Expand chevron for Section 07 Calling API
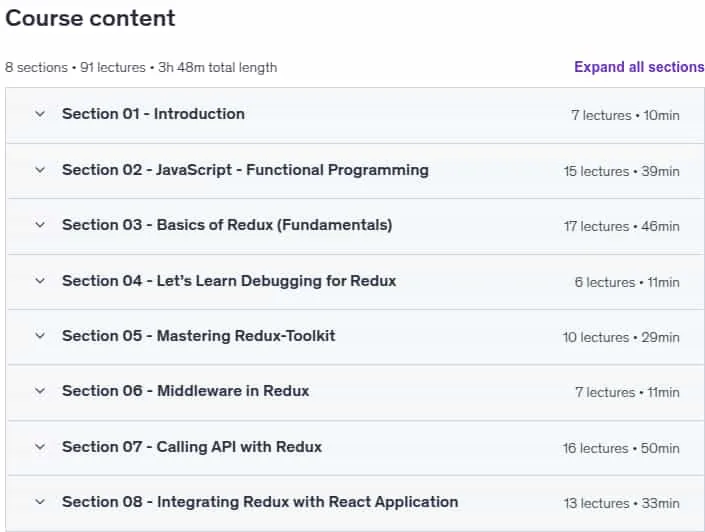 (x=40, y=447)
